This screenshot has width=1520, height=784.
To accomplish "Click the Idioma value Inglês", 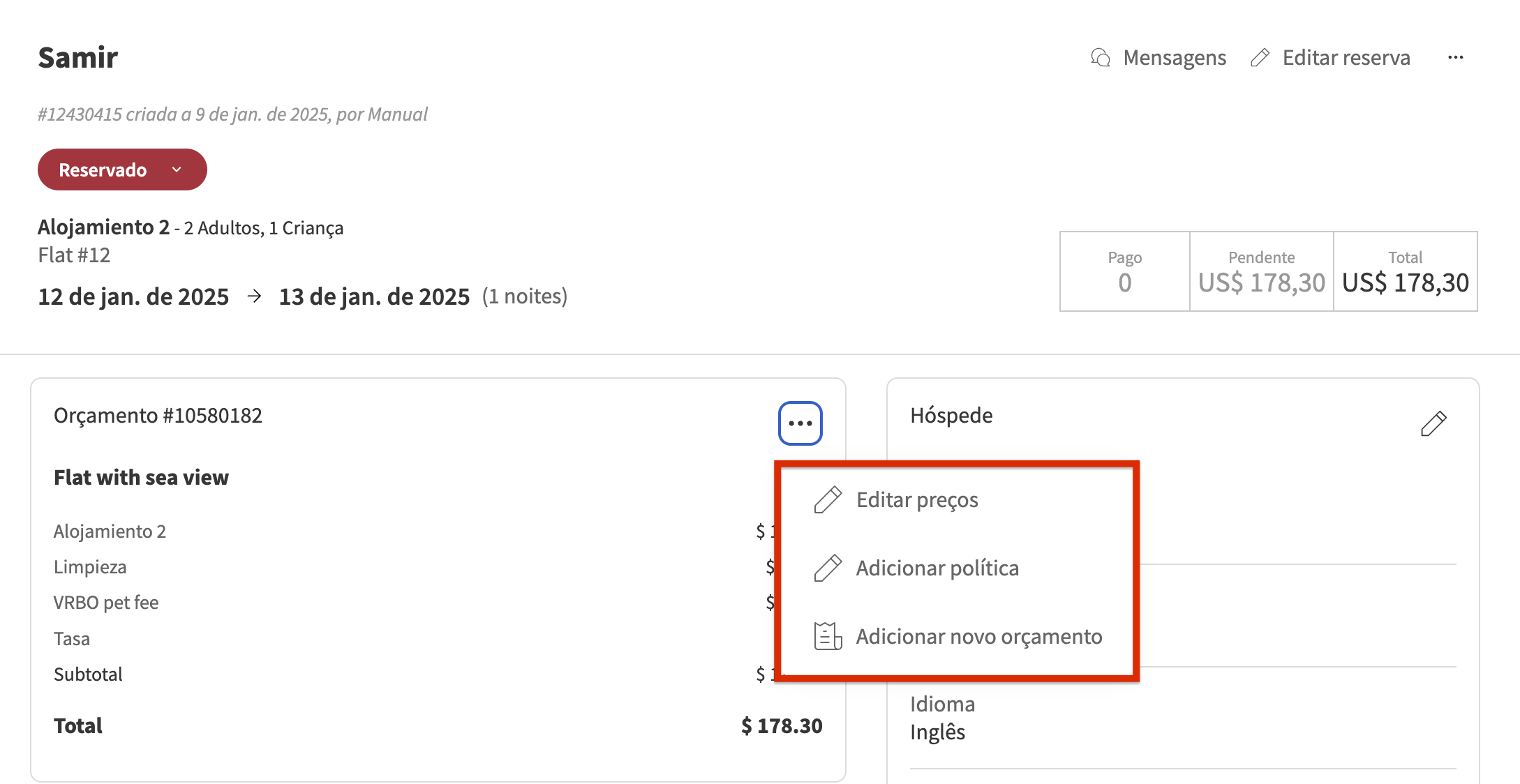I will [937, 731].
